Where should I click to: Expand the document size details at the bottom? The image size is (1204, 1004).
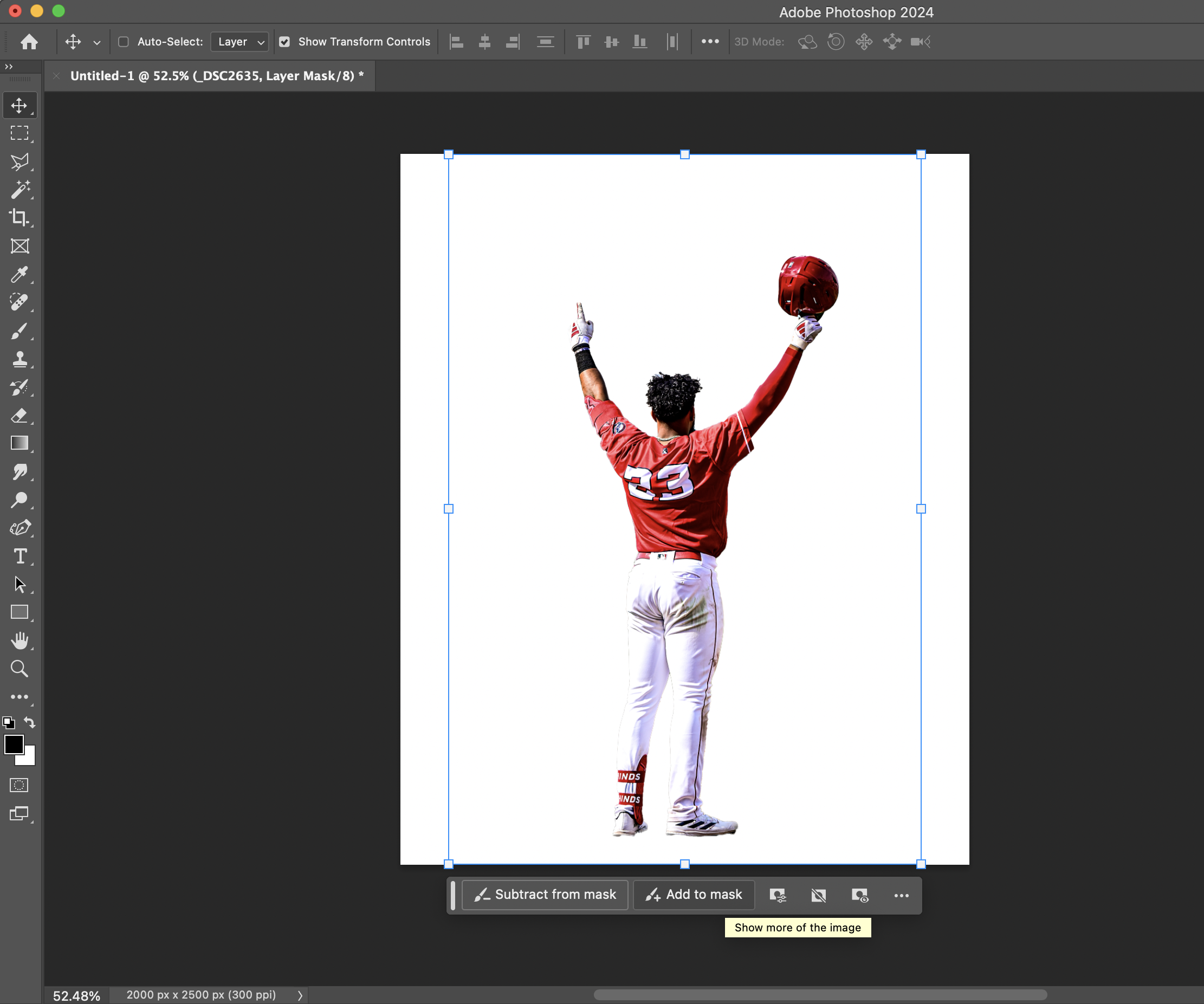pos(300,995)
